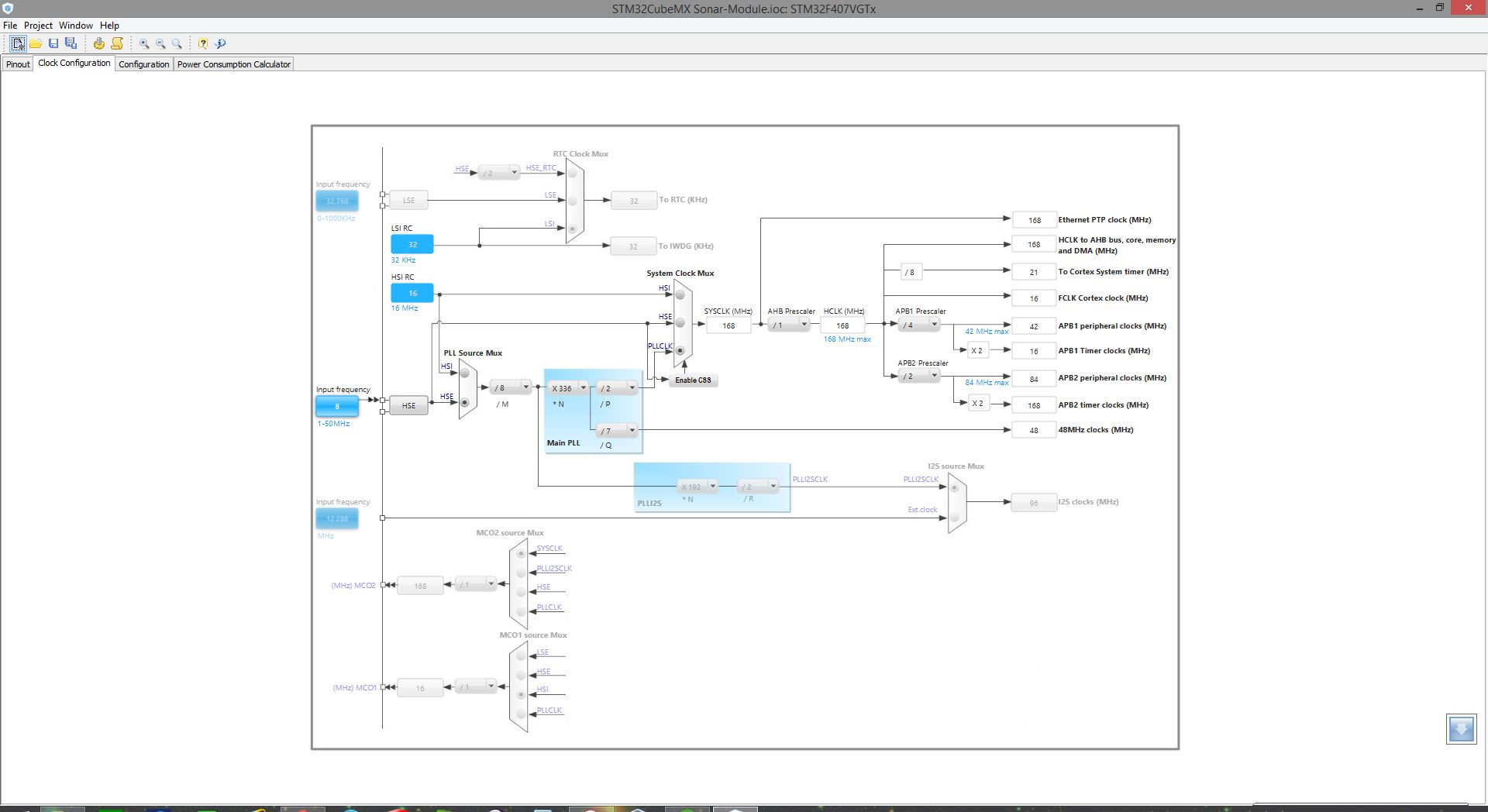This screenshot has width=1488, height=812.
Task: Click the blue download arrow icon
Action: [1462, 729]
